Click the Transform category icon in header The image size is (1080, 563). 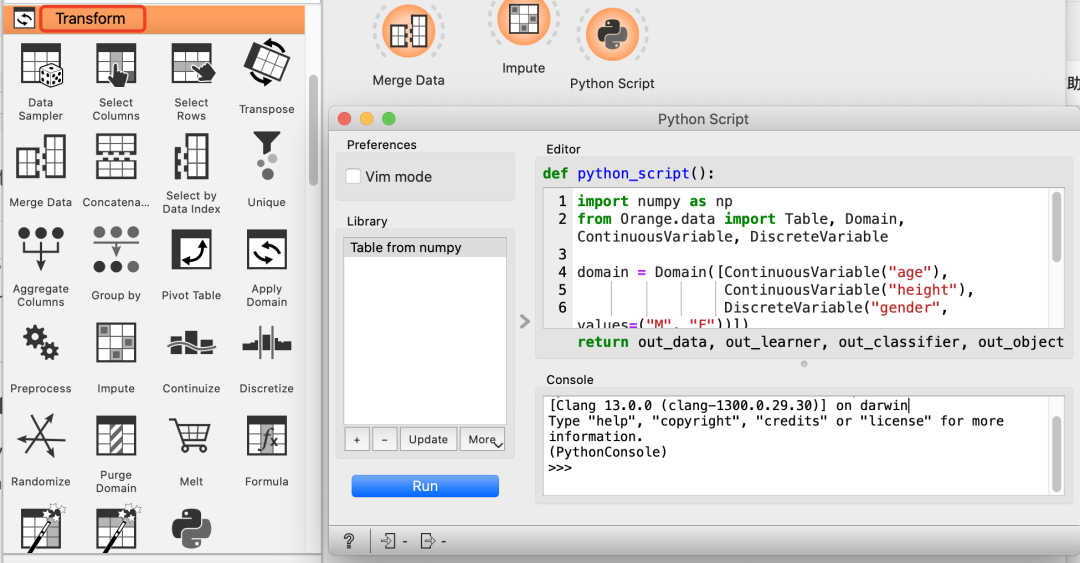[24, 19]
